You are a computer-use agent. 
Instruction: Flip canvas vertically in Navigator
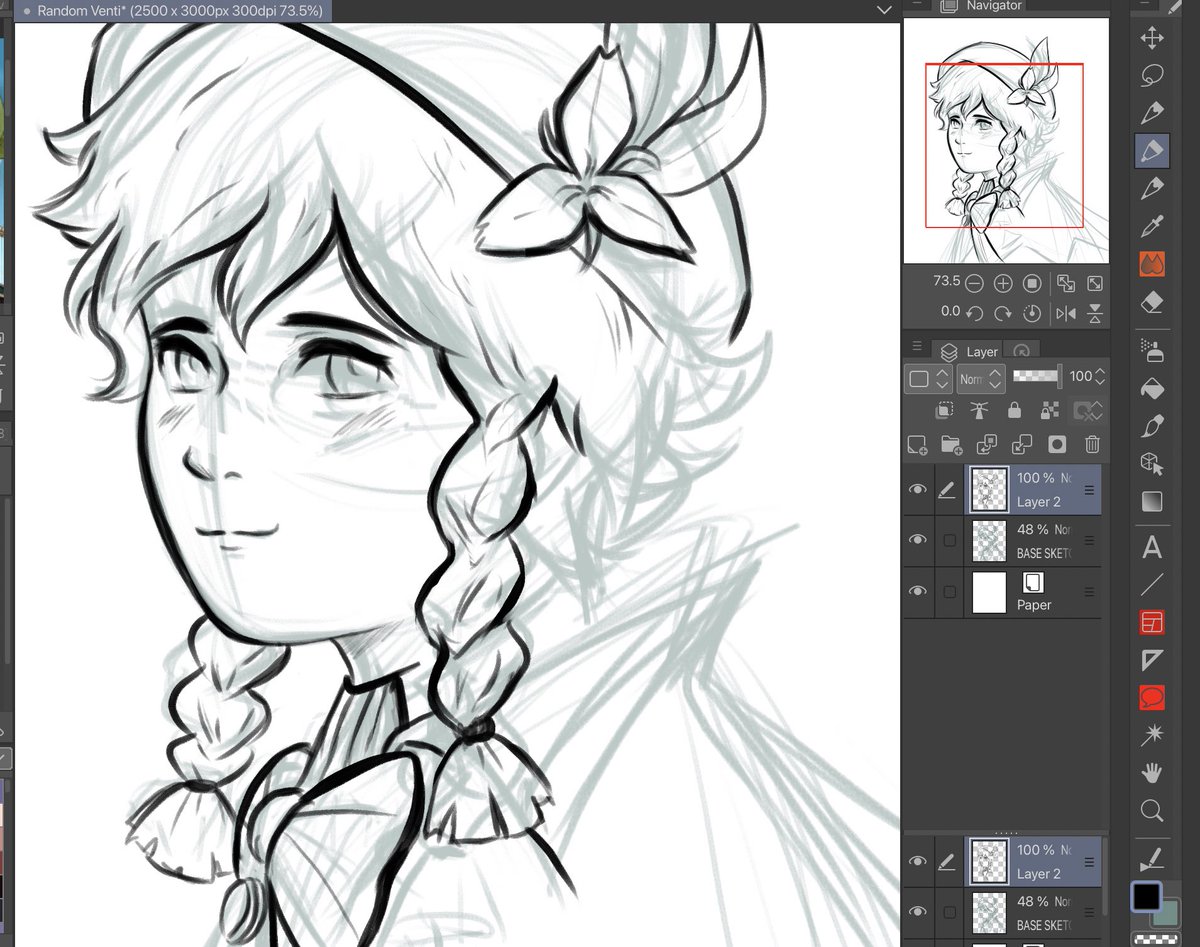[1096, 313]
